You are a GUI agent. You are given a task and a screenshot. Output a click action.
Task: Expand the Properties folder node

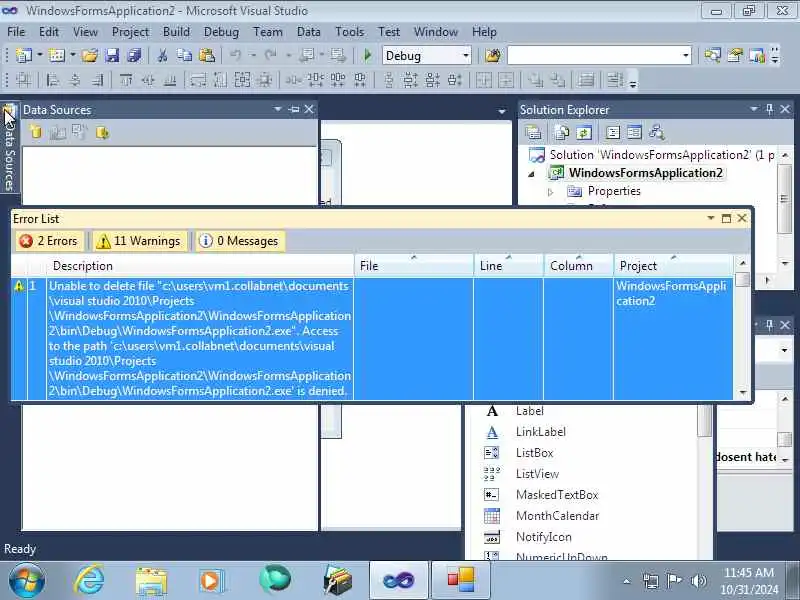pos(551,192)
